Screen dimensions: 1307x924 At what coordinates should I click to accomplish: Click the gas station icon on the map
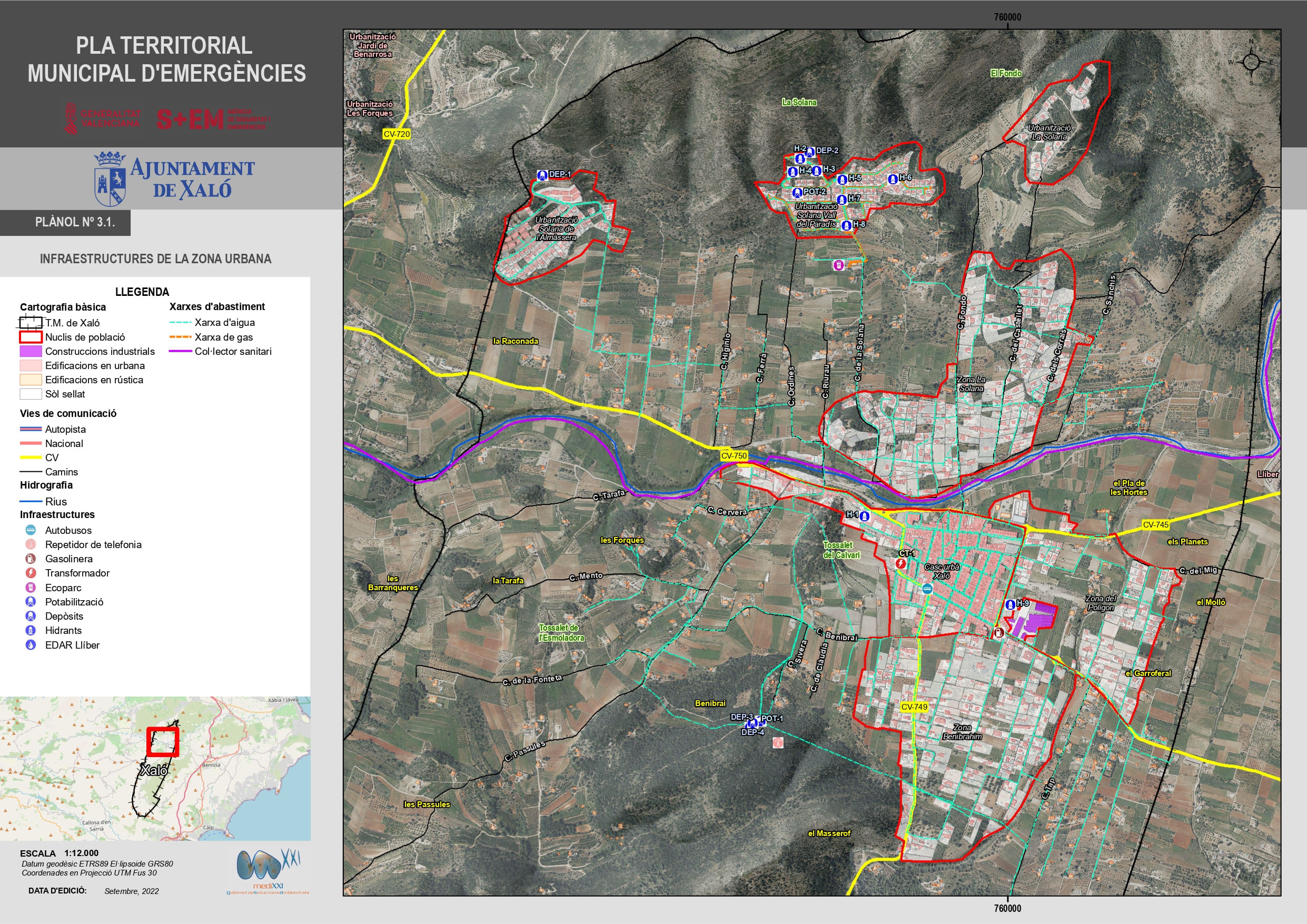coord(998,632)
